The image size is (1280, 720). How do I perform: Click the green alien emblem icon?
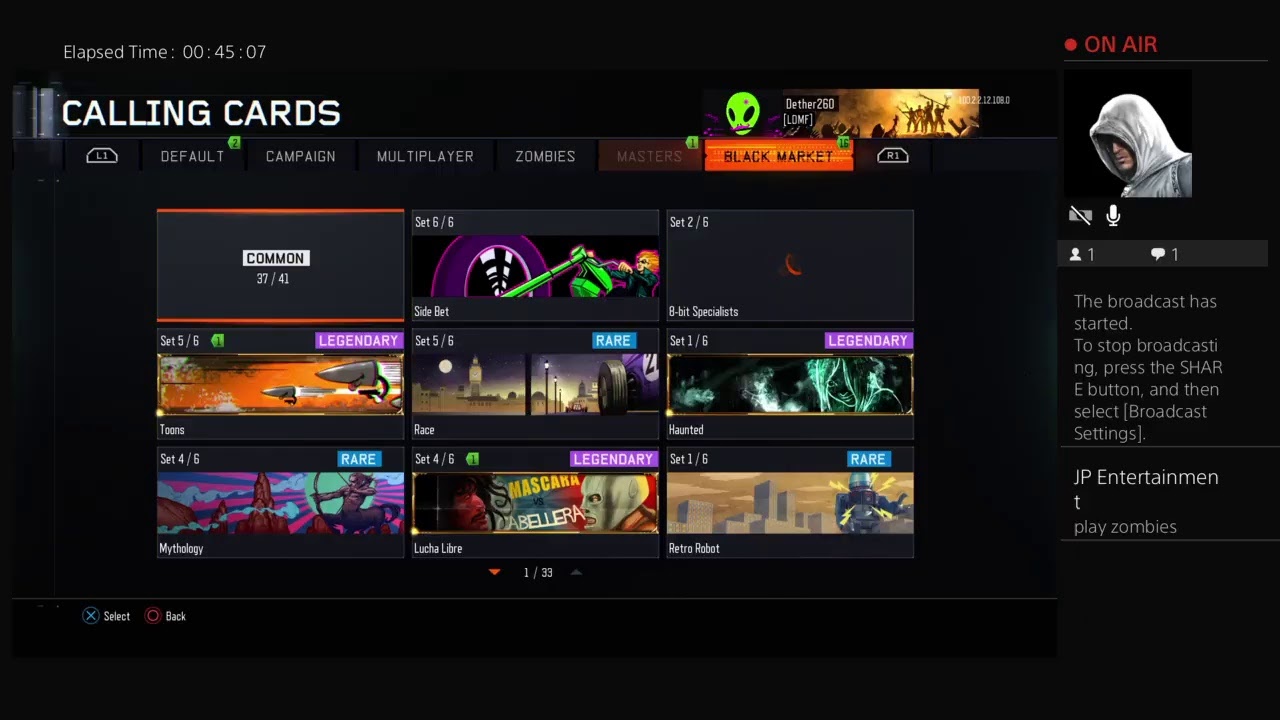click(x=743, y=113)
